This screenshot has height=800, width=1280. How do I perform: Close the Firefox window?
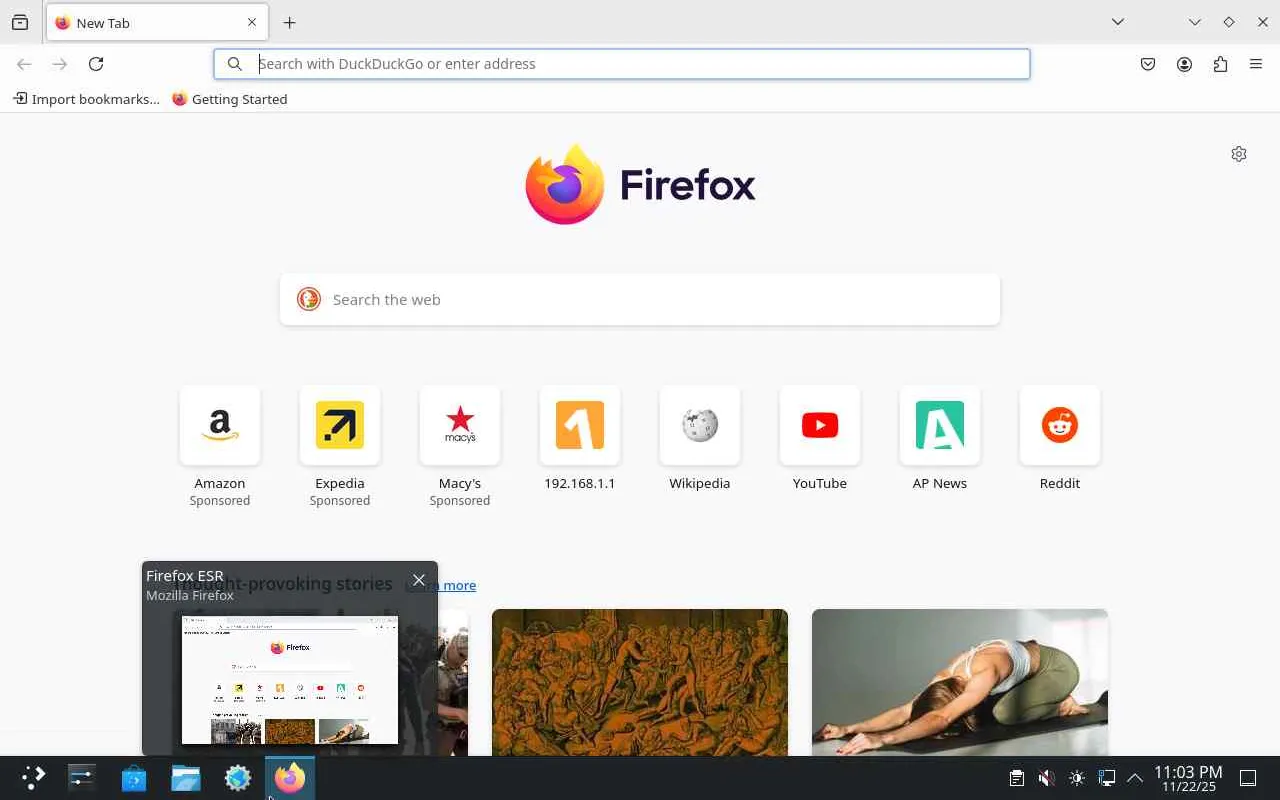click(x=1263, y=22)
